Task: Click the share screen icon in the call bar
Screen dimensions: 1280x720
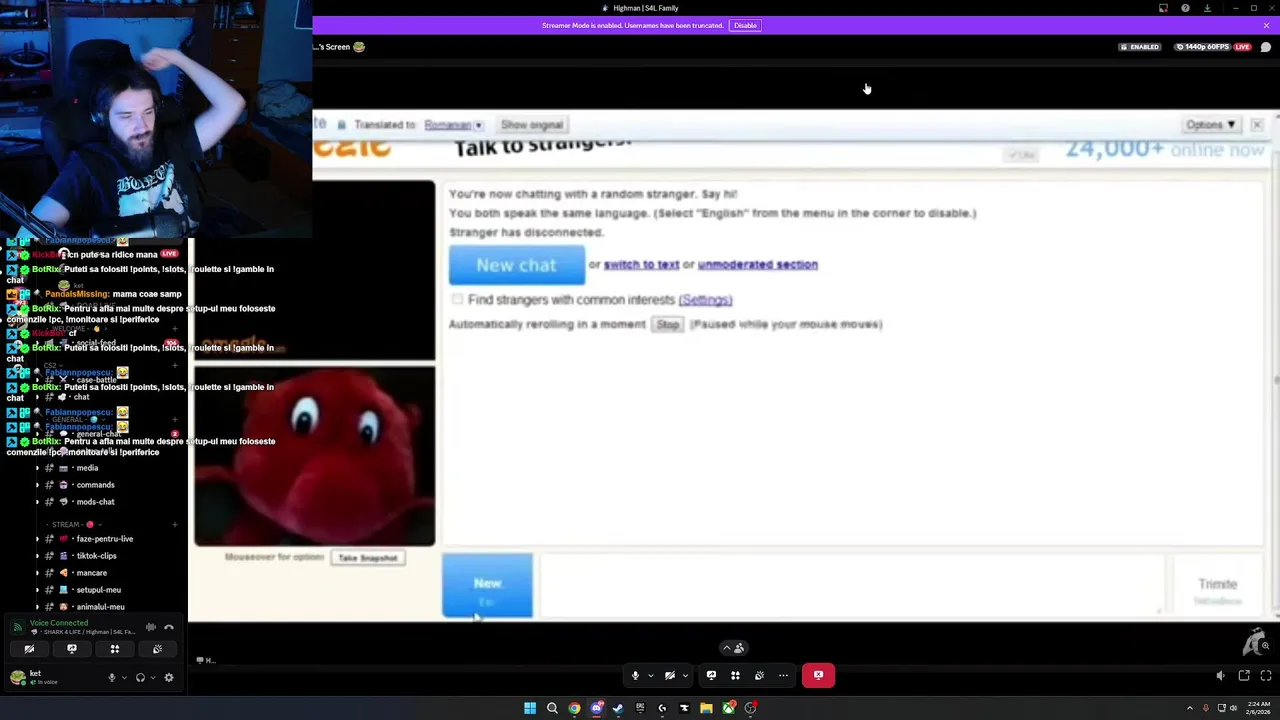Action: [711, 675]
